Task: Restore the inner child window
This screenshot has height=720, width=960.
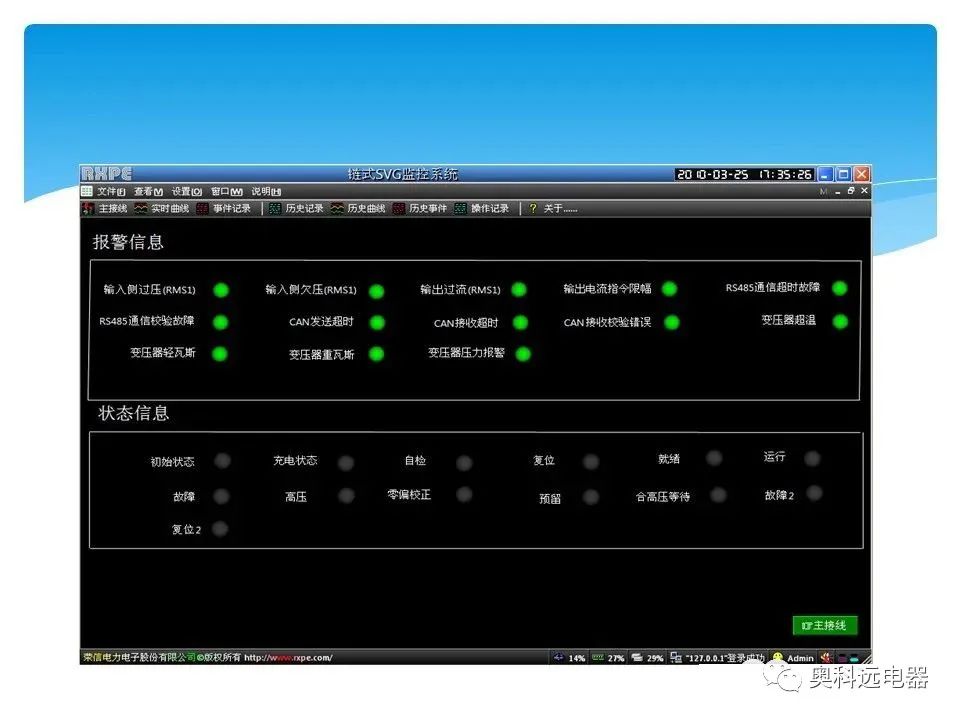Action: (851, 191)
